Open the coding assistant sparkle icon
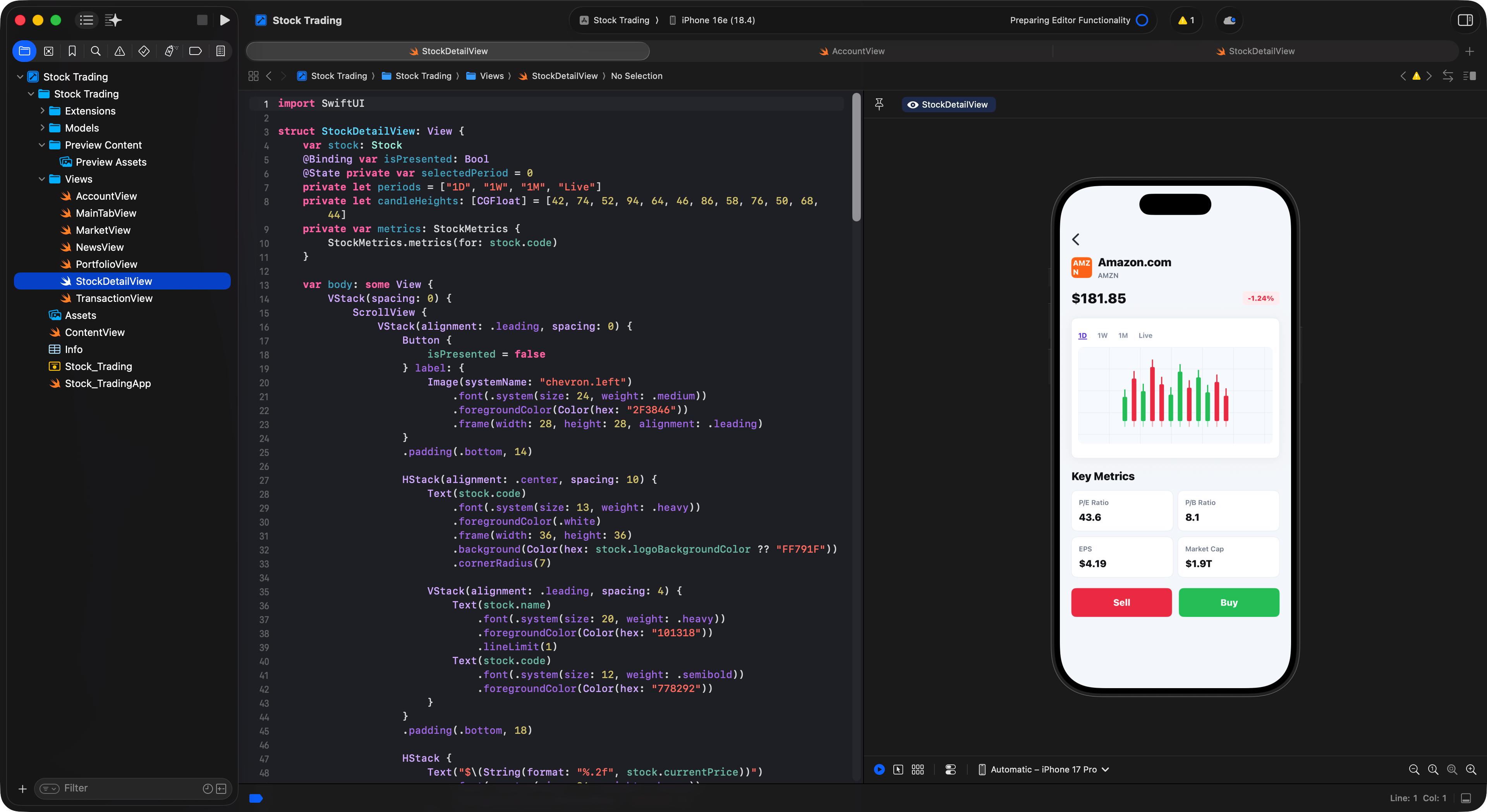 (x=113, y=20)
